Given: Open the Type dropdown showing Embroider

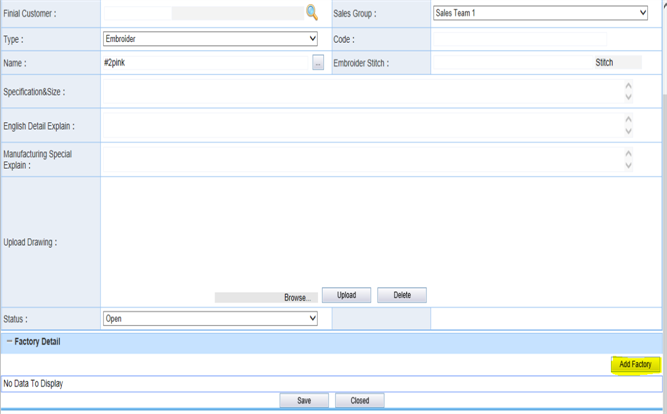Looking at the screenshot, I should pyautogui.click(x=210, y=39).
